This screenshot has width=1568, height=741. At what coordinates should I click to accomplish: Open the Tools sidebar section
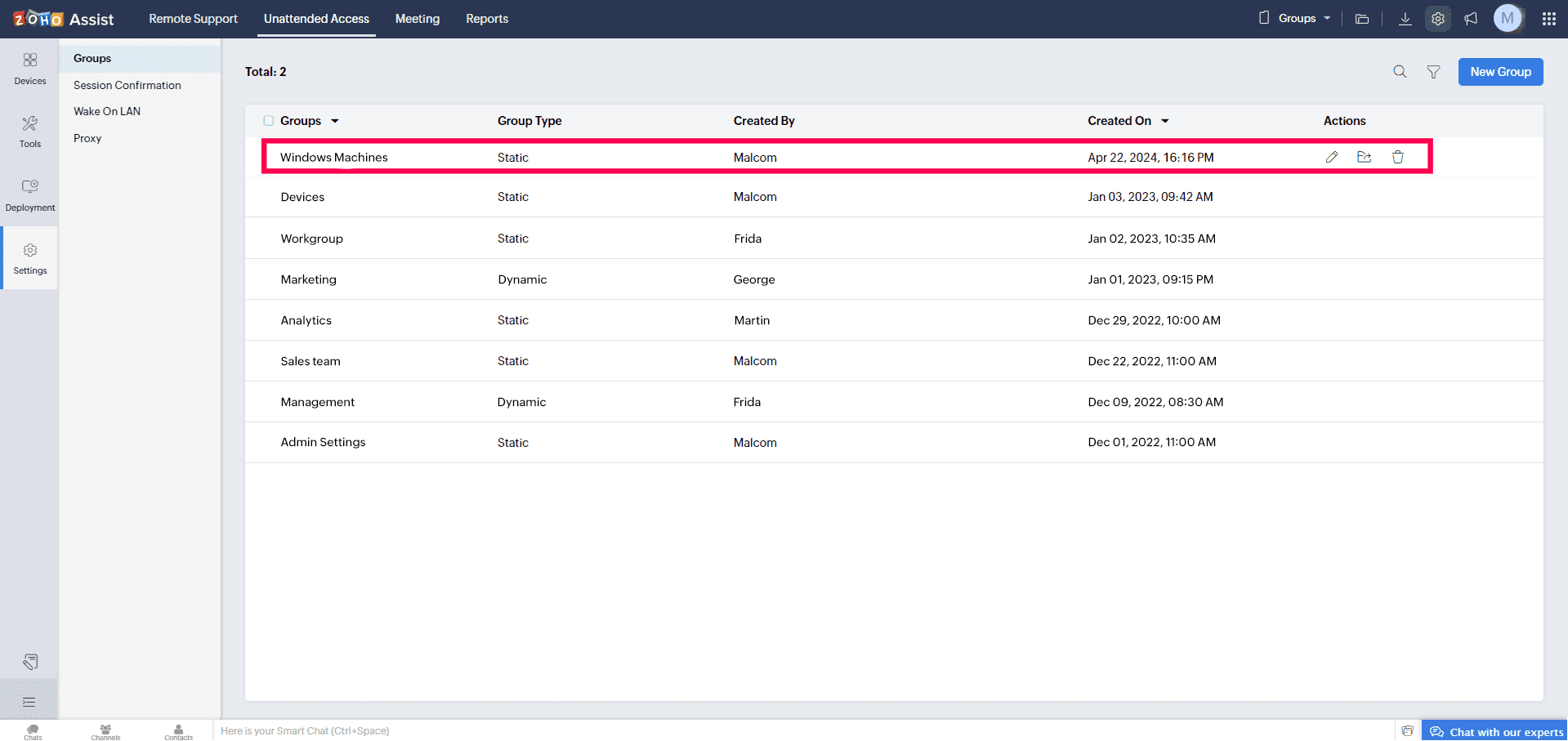(30, 132)
